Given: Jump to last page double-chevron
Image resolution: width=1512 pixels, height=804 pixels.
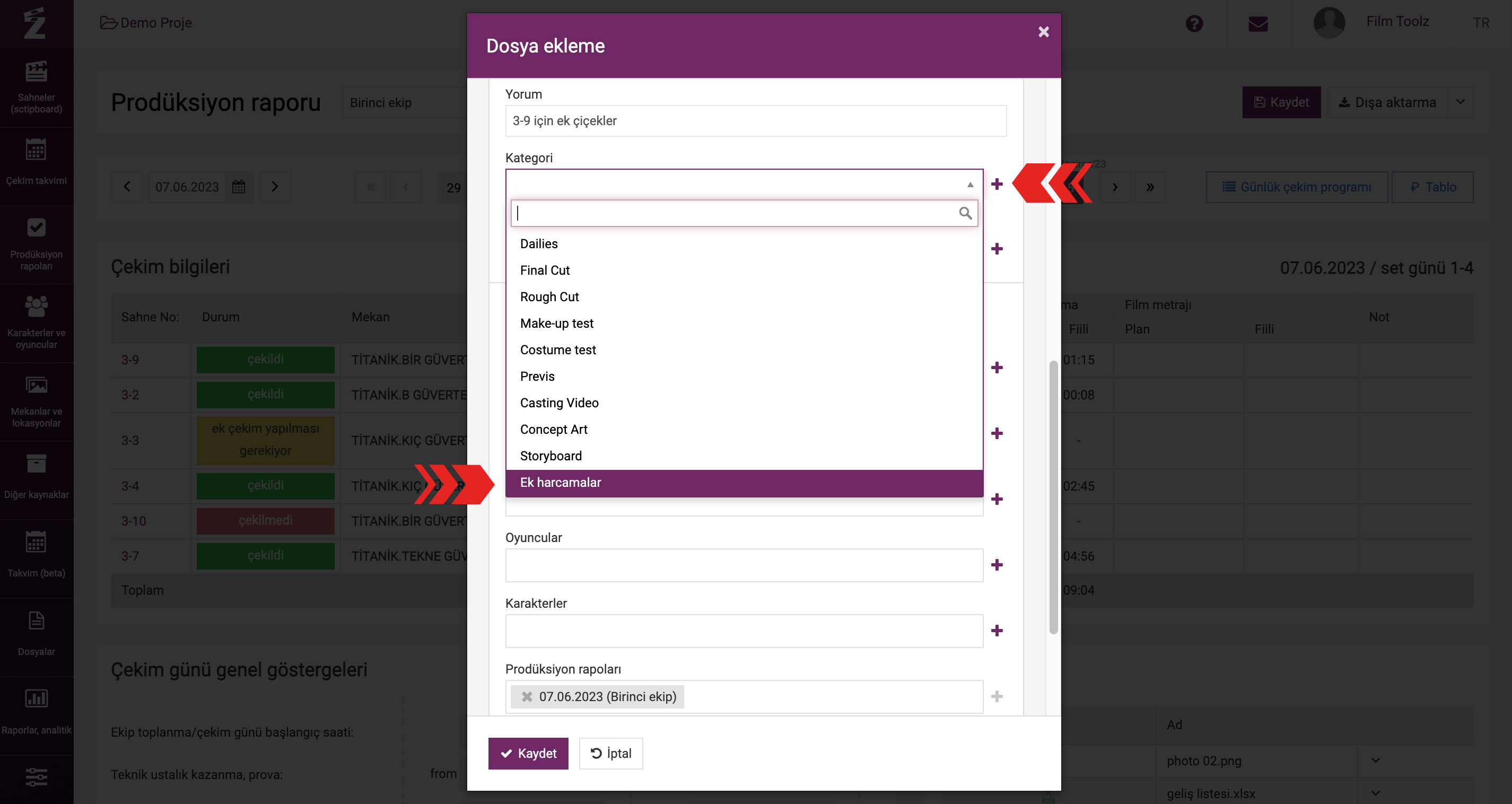Looking at the screenshot, I should point(1150,187).
